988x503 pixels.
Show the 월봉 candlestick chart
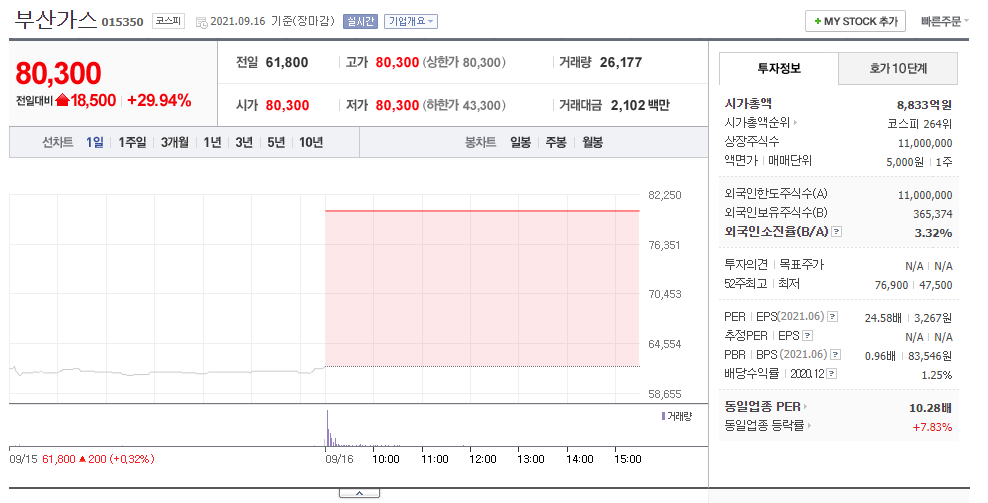point(592,142)
